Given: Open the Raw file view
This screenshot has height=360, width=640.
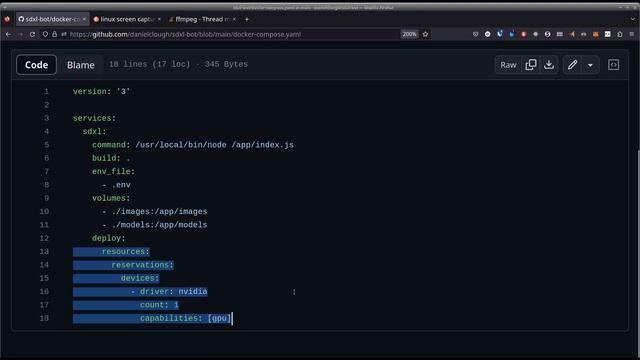Looking at the screenshot, I should [508, 65].
